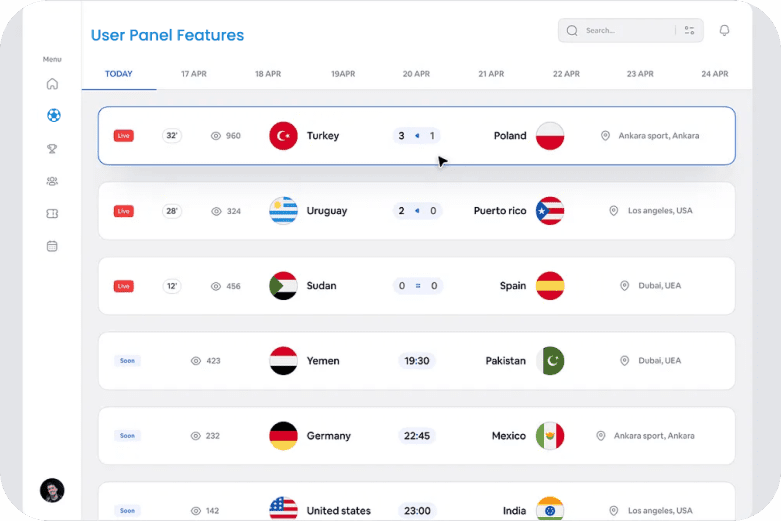Click the Germany flag icon
Viewport: 781px width, 521px height.
click(283, 436)
